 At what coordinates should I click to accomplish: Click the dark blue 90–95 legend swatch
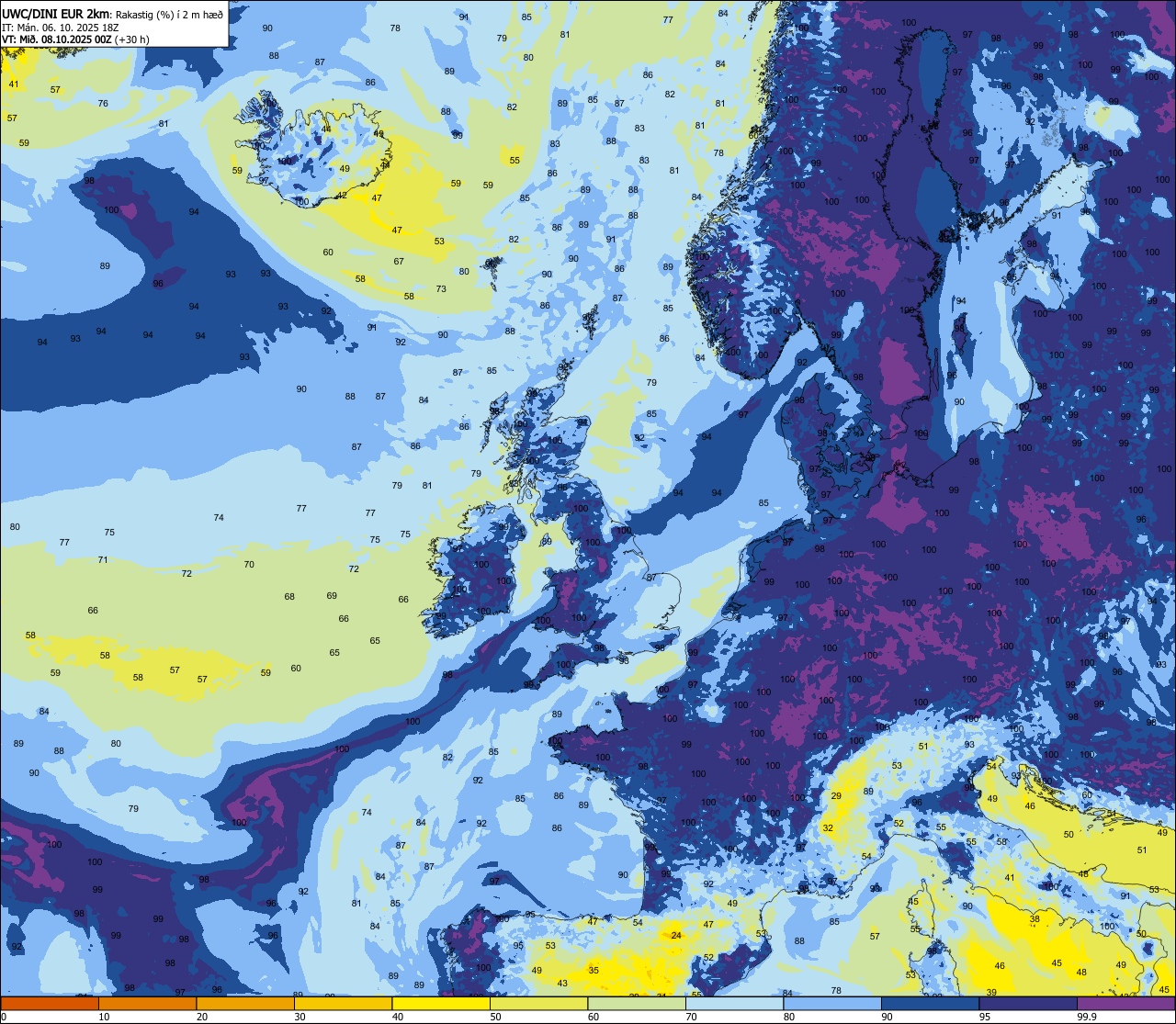point(930,1003)
